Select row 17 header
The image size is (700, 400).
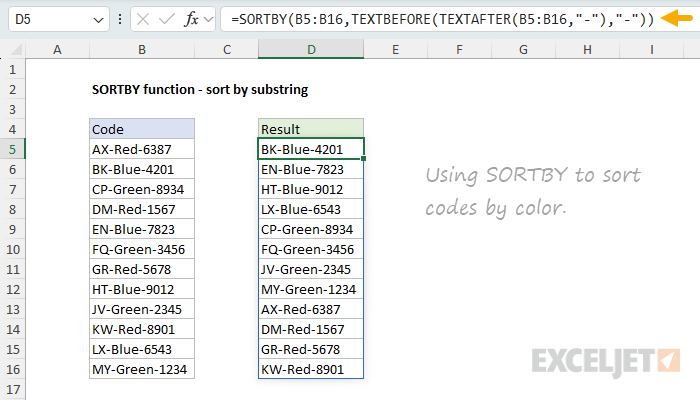click(x=12, y=389)
